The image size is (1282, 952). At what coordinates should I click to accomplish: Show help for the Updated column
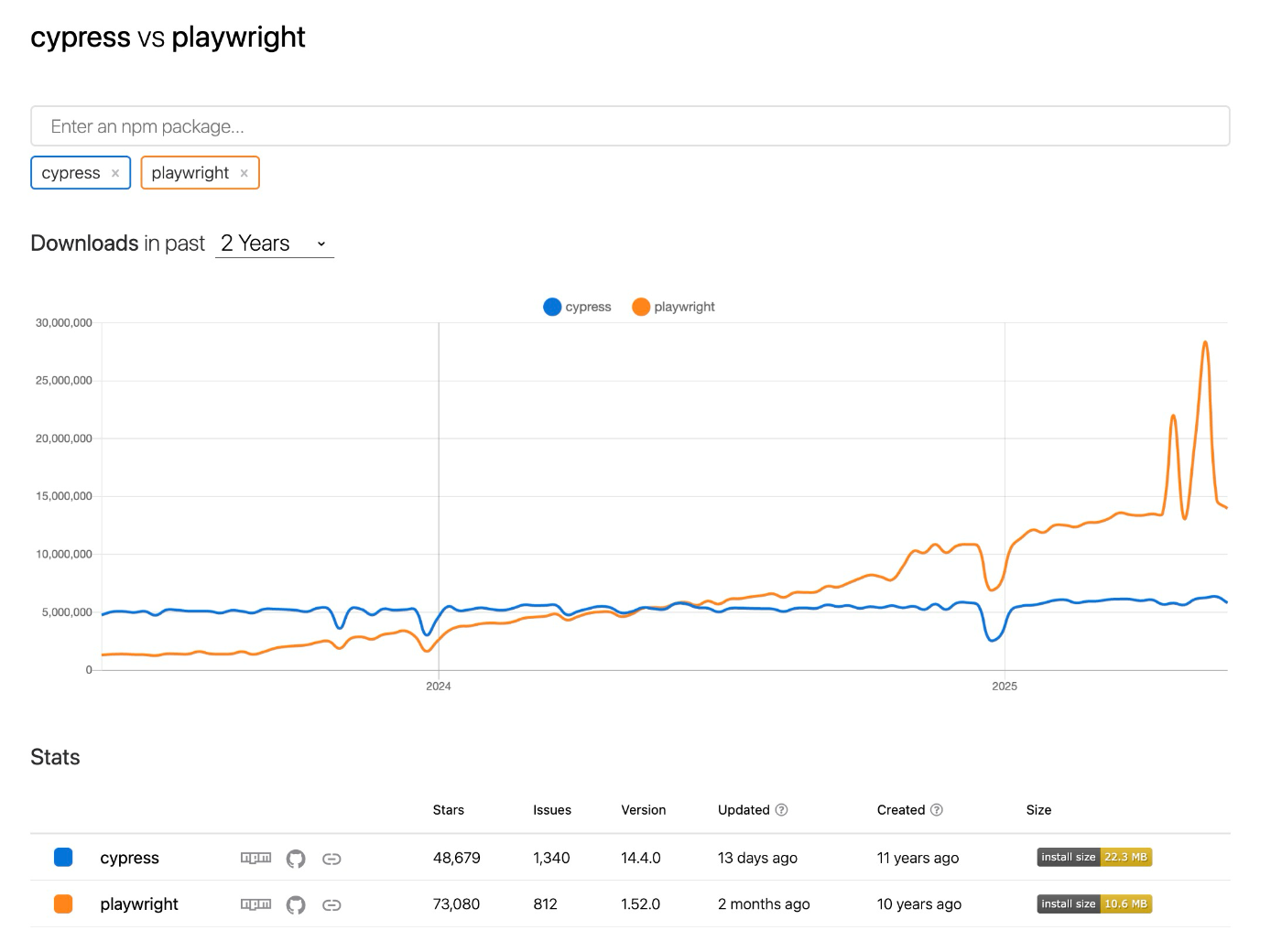(x=781, y=810)
